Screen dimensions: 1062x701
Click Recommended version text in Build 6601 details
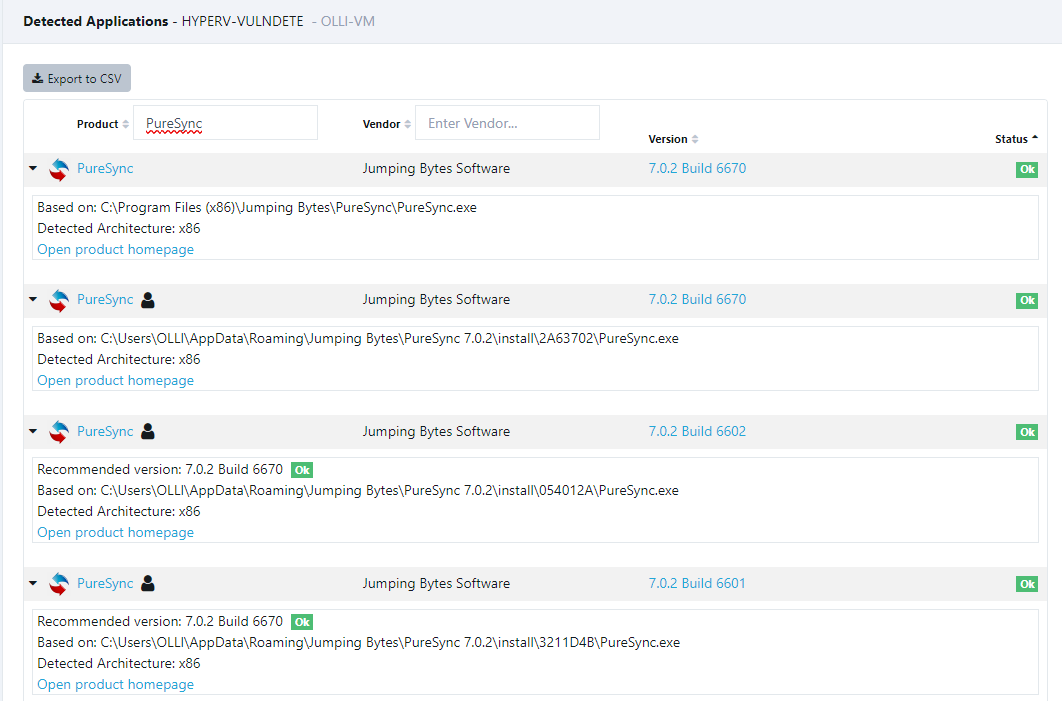pos(160,620)
